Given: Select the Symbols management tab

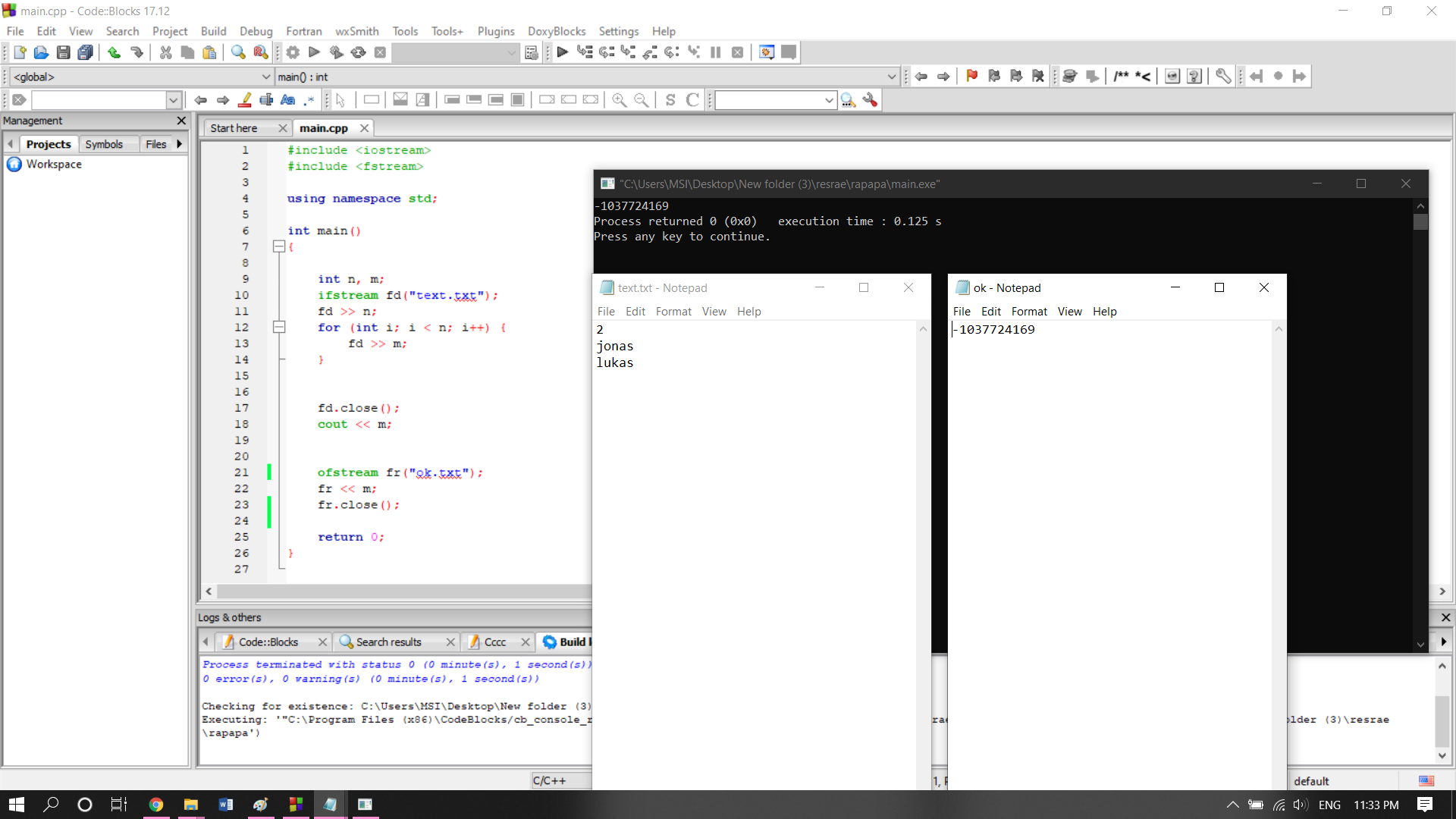Looking at the screenshot, I should coord(104,144).
